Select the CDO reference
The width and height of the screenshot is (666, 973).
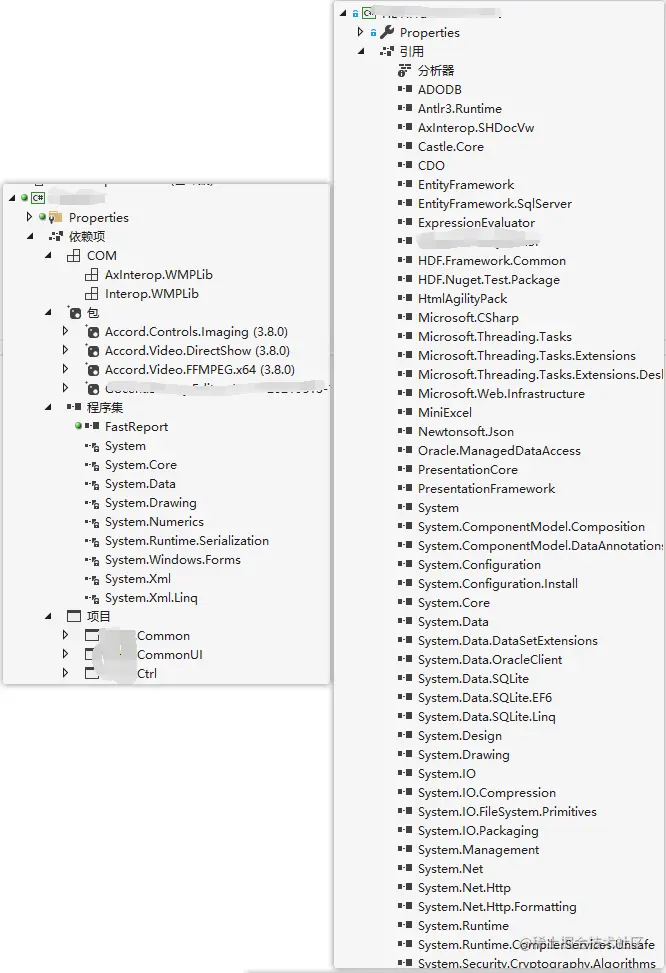tap(431, 165)
